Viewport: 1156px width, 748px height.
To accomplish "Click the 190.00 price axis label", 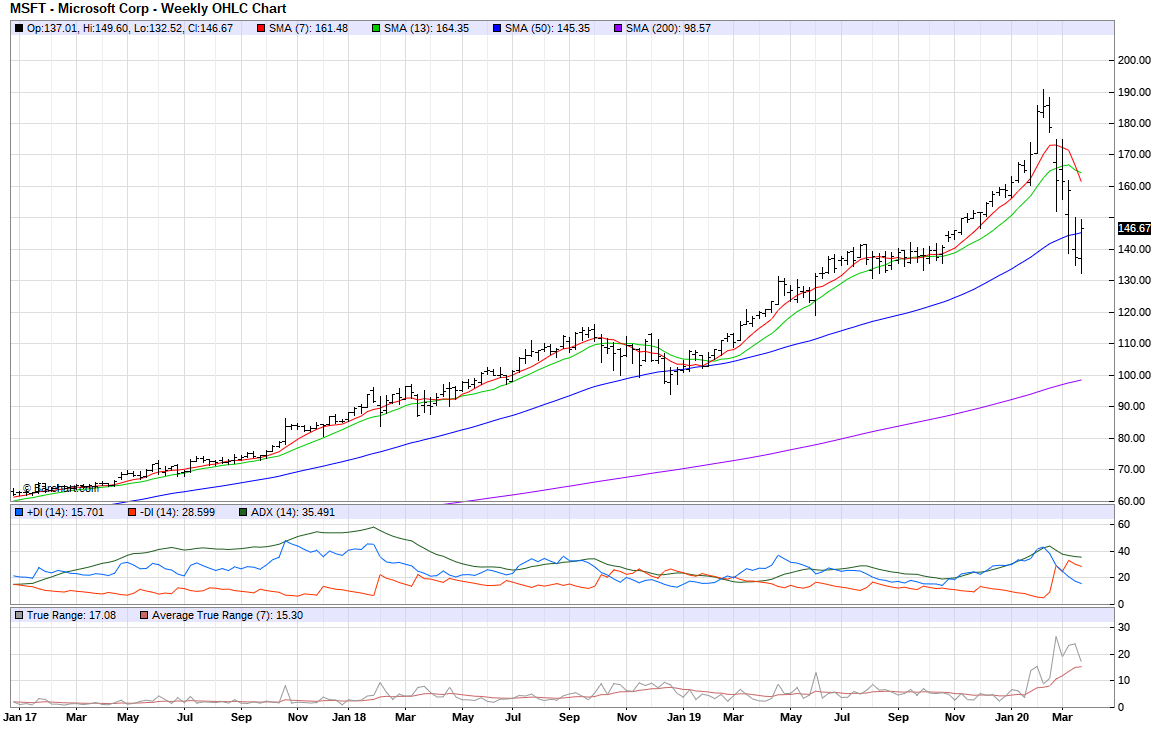I will coord(1134,92).
